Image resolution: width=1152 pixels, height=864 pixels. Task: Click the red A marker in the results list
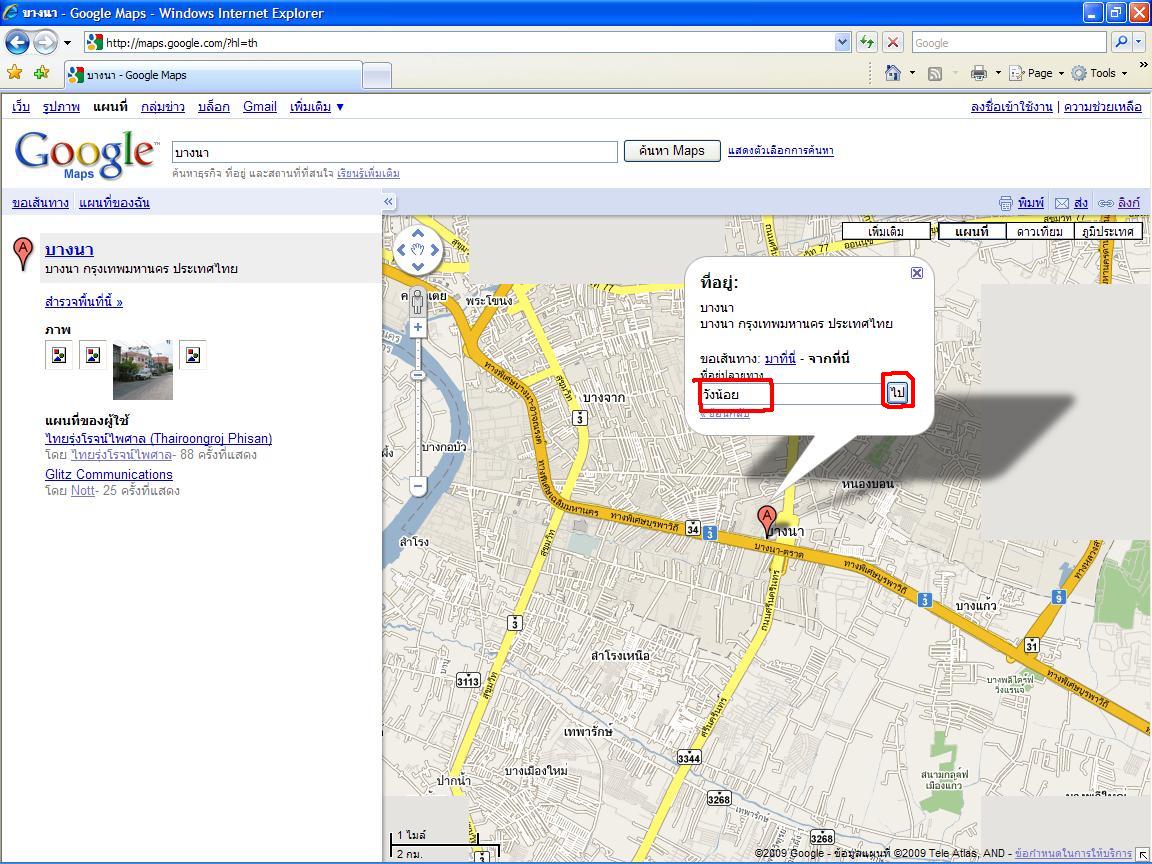click(24, 253)
